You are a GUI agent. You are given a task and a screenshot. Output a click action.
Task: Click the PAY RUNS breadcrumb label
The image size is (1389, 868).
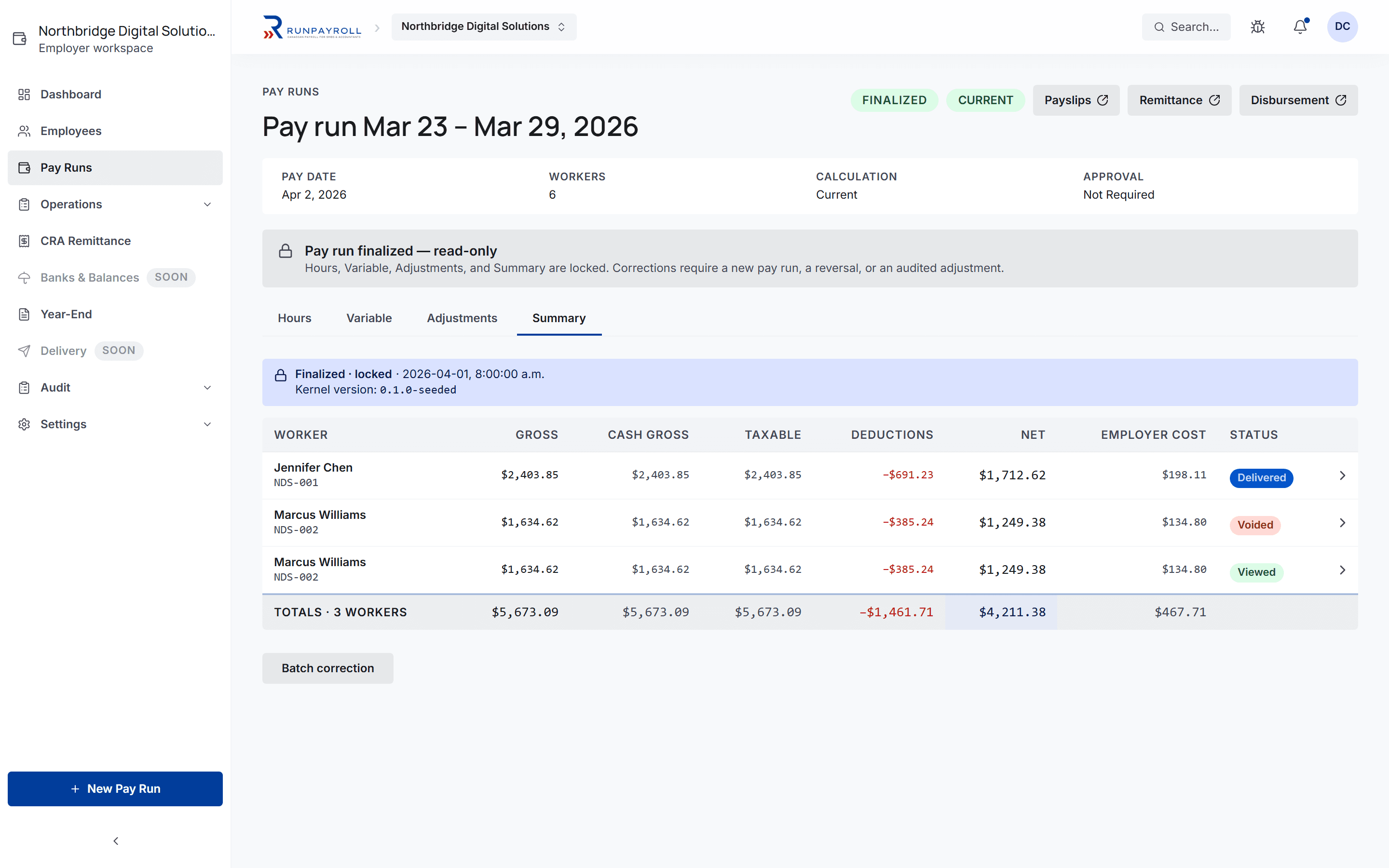290,92
